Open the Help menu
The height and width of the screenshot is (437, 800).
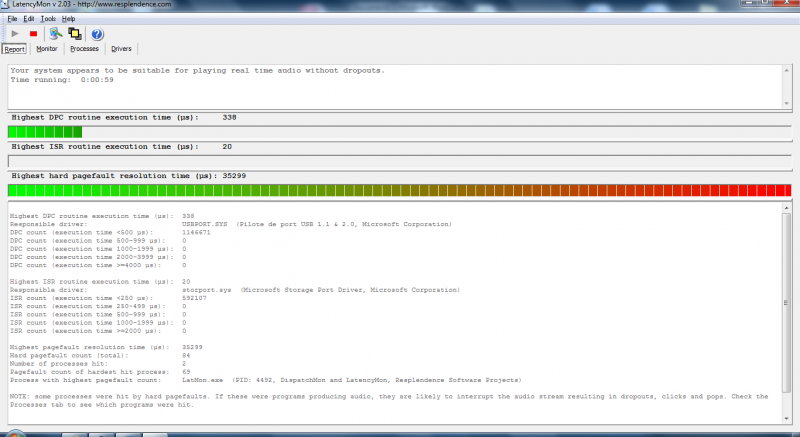pos(68,19)
